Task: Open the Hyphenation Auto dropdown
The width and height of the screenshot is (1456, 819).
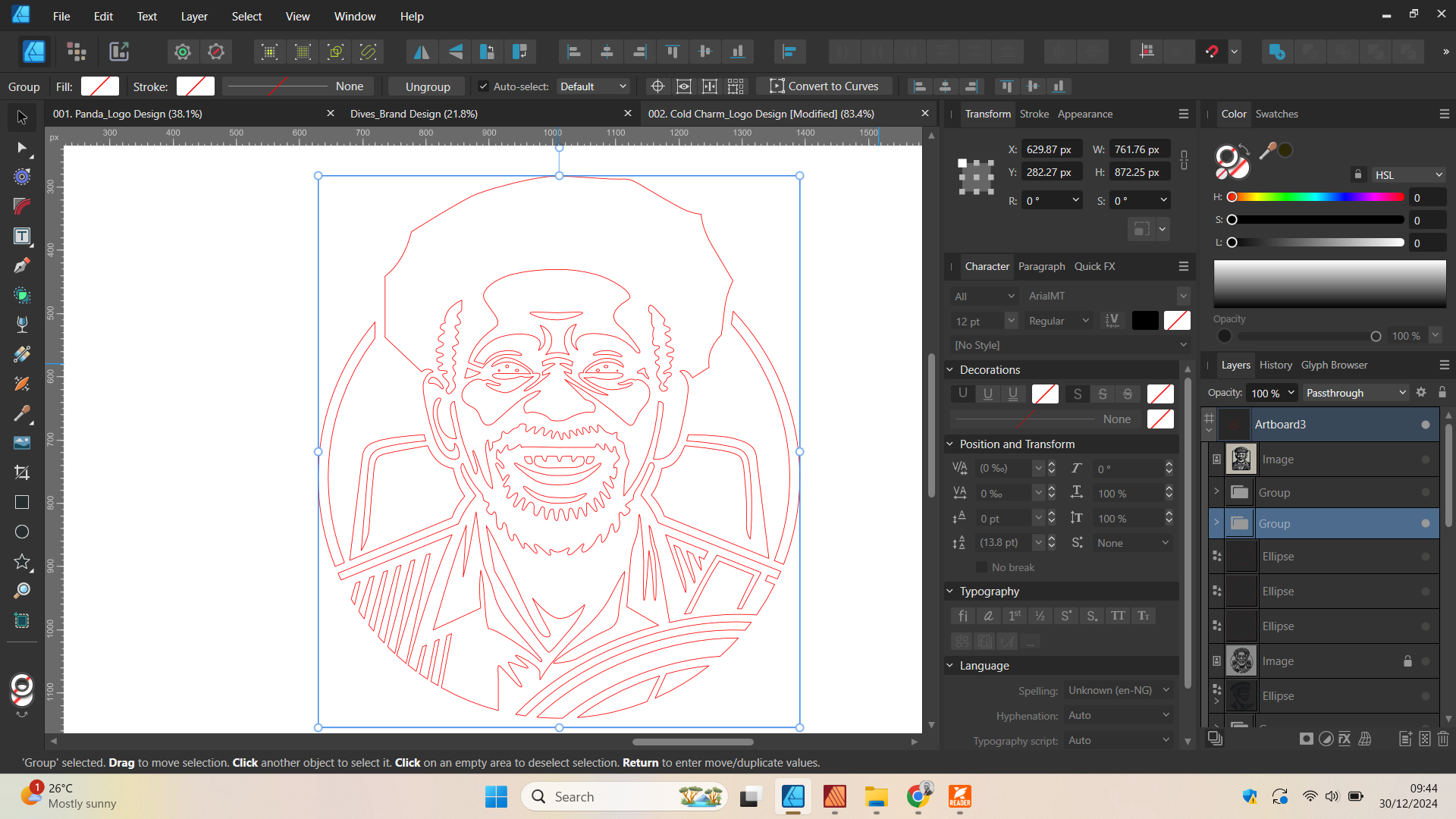Action: tap(1119, 716)
